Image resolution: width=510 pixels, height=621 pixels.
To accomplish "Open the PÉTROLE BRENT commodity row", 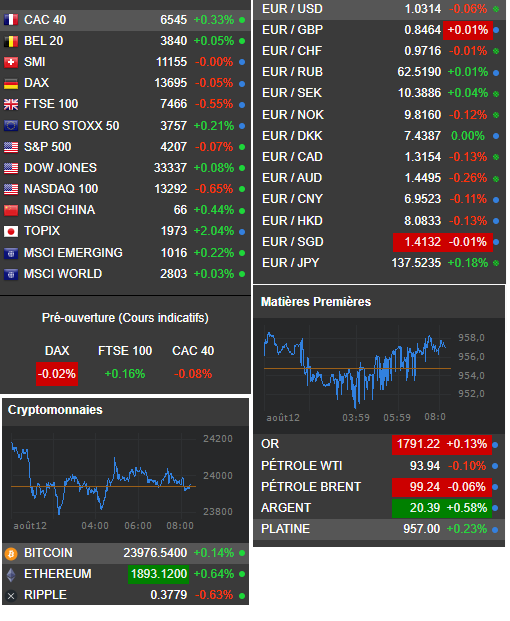I will tap(379, 487).
